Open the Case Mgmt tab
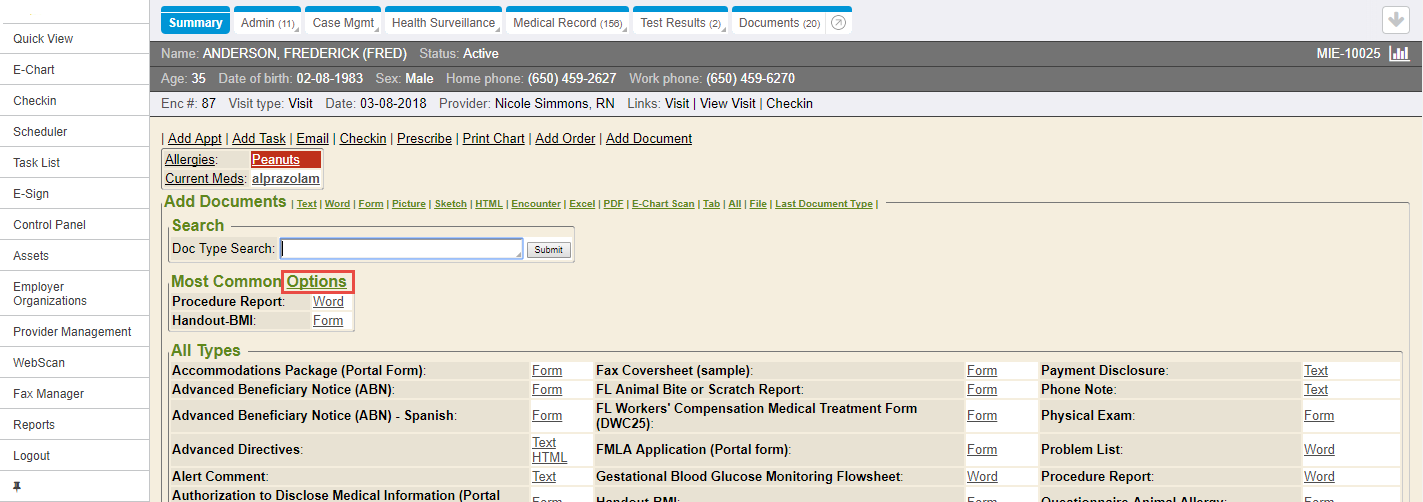This screenshot has height=502, width=1423. coord(343,22)
